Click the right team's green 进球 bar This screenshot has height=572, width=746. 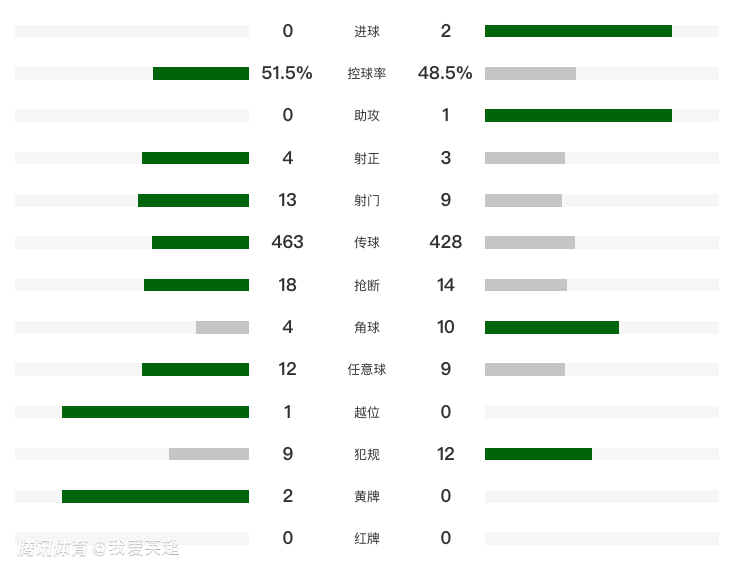578,31
